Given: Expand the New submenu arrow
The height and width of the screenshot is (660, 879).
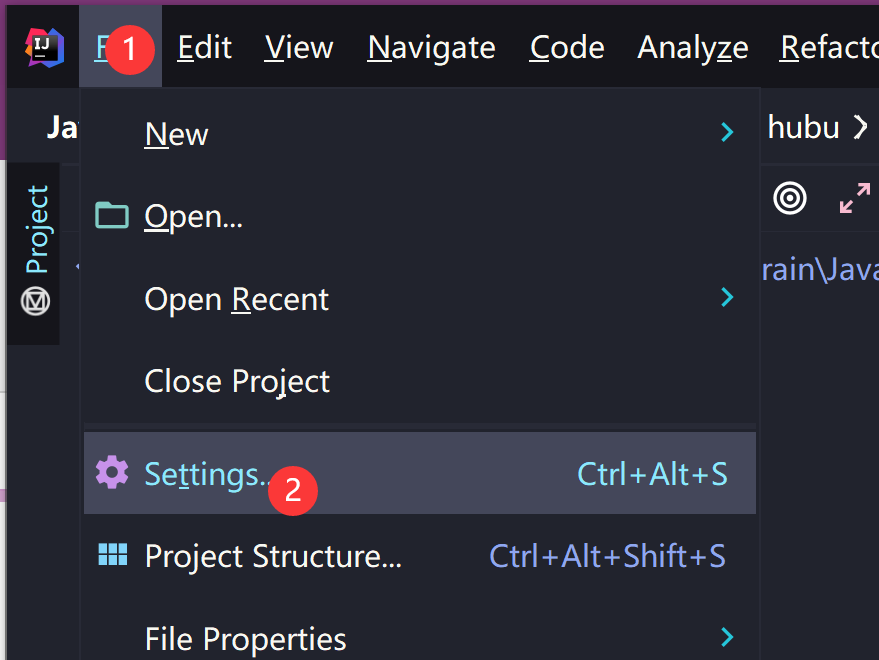Looking at the screenshot, I should [x=727, y=133].
